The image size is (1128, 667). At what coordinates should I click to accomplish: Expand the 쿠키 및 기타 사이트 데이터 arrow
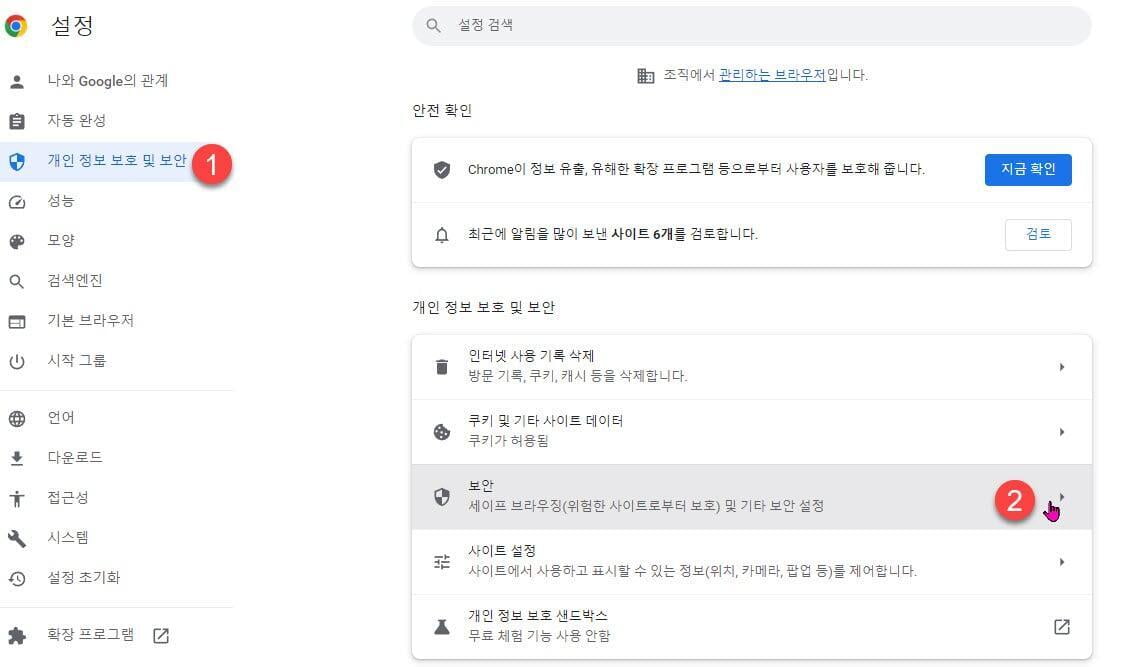pyautogui.click(x=1062, y=432)
